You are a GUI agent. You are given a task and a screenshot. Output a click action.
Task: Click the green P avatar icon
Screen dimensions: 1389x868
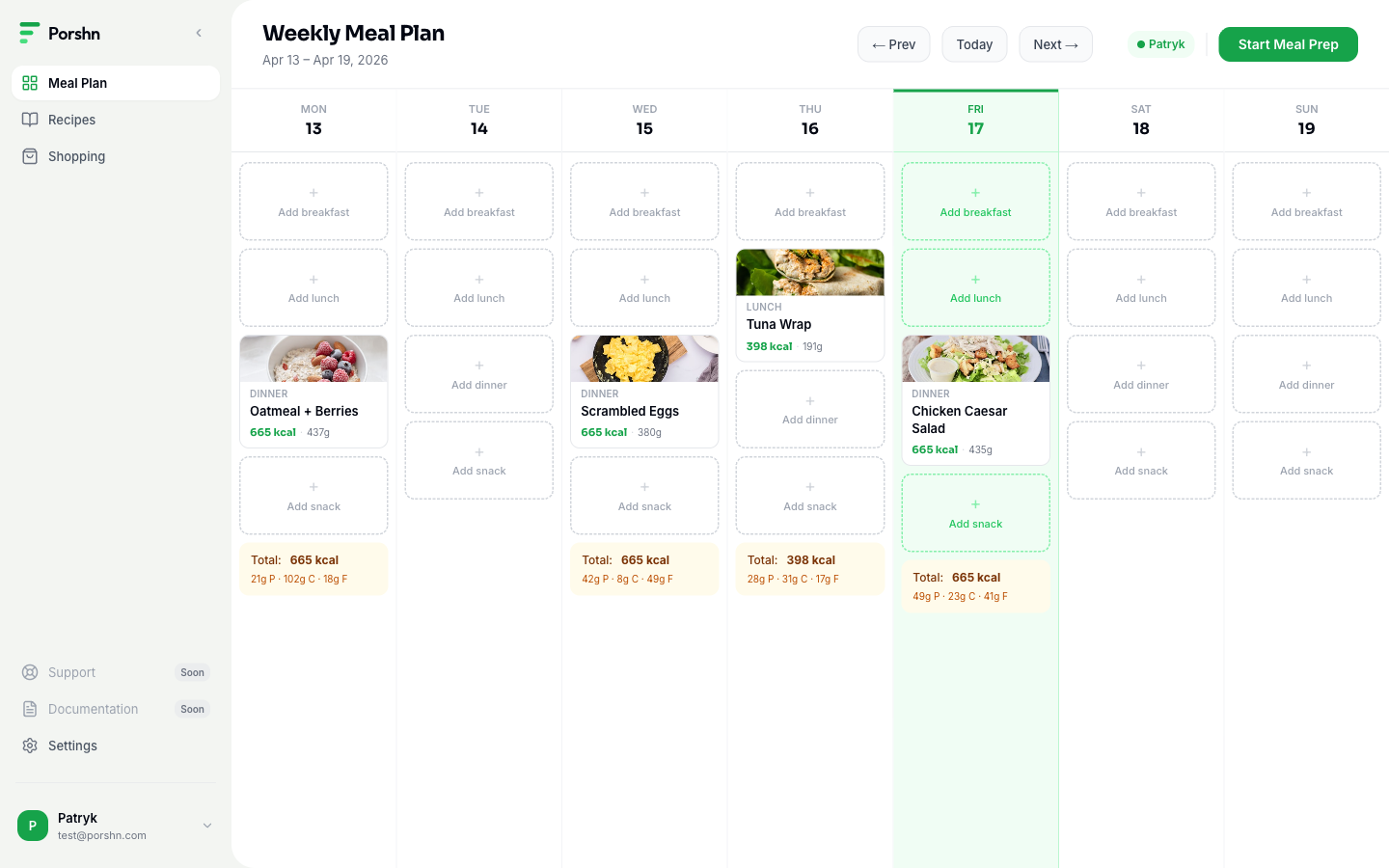pos(33,826)
